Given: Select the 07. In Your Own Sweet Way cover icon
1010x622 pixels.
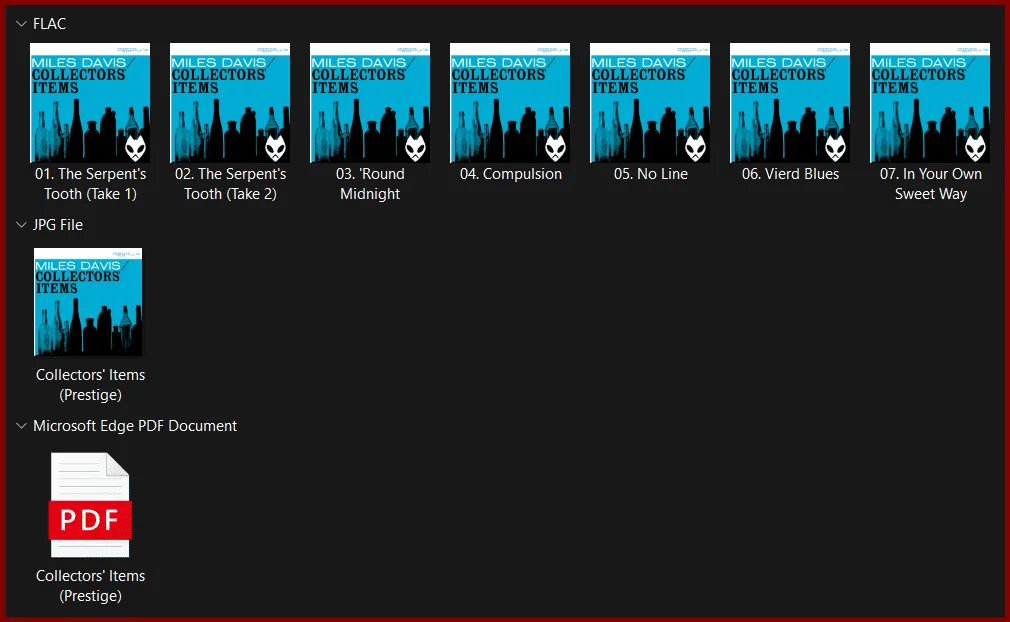Looking at the screenshot, I should [x=930, y=103].
